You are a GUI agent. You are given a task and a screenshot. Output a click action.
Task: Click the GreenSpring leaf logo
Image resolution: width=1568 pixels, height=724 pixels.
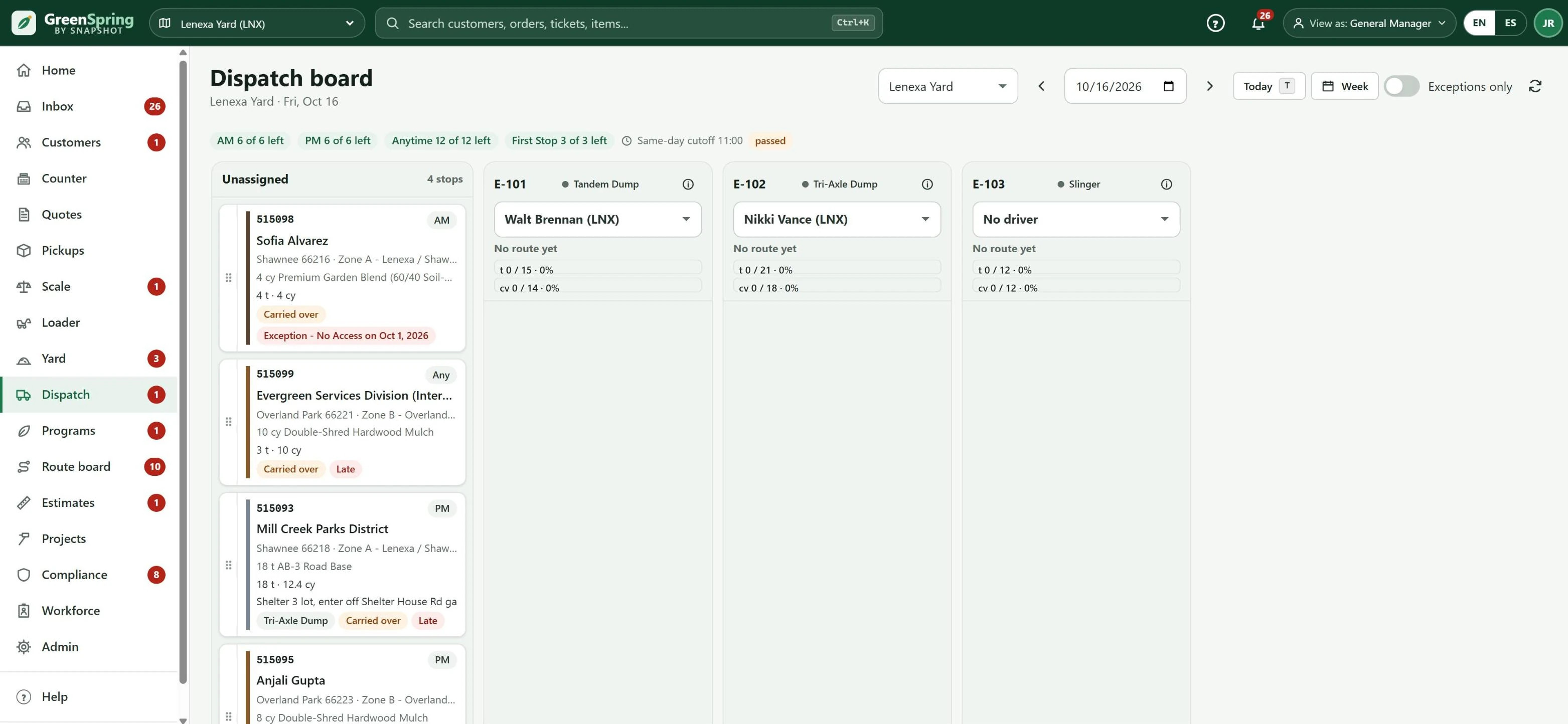[x=24, y=23]
